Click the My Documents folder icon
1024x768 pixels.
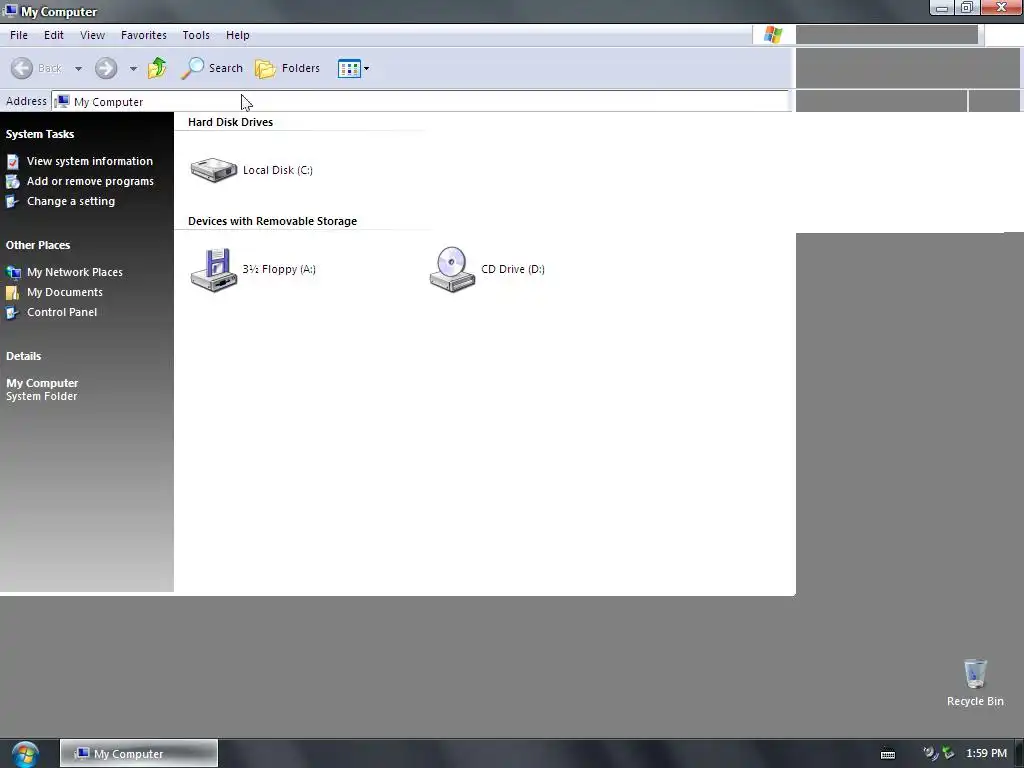[12, 293]
